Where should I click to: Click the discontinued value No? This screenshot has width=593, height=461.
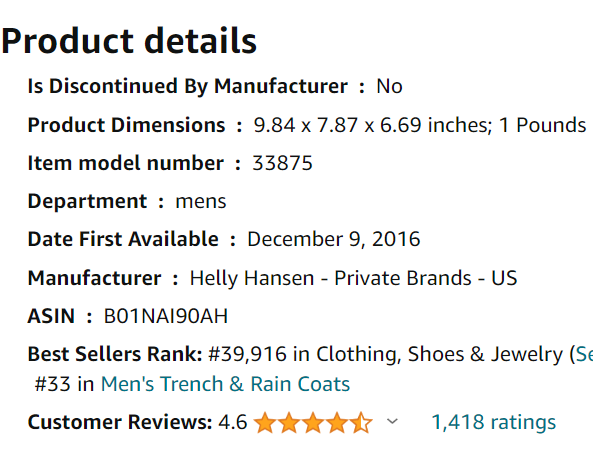[x=389, y=86]
